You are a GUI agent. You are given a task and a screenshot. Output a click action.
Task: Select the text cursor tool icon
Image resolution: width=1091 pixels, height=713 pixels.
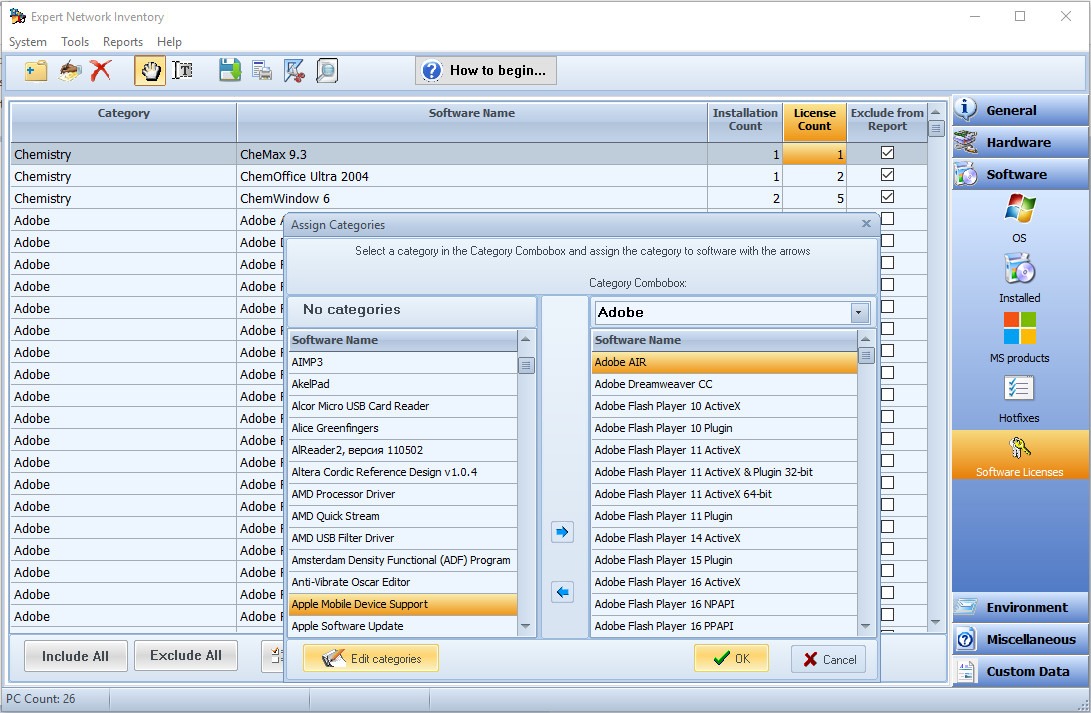(x=182, y=70)
